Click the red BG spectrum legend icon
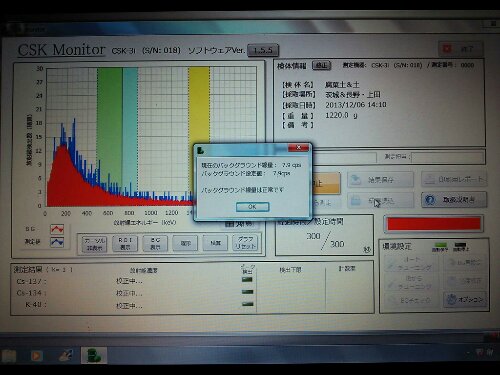The image size is (500, 375). click(57, 229)
